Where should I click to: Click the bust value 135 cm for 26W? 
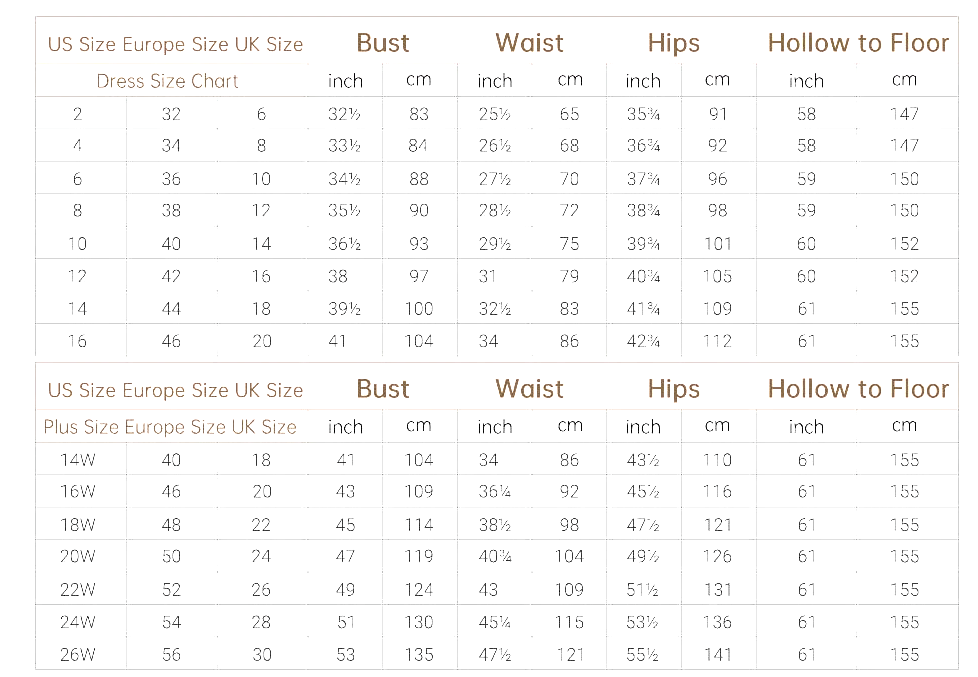point(419,655)
